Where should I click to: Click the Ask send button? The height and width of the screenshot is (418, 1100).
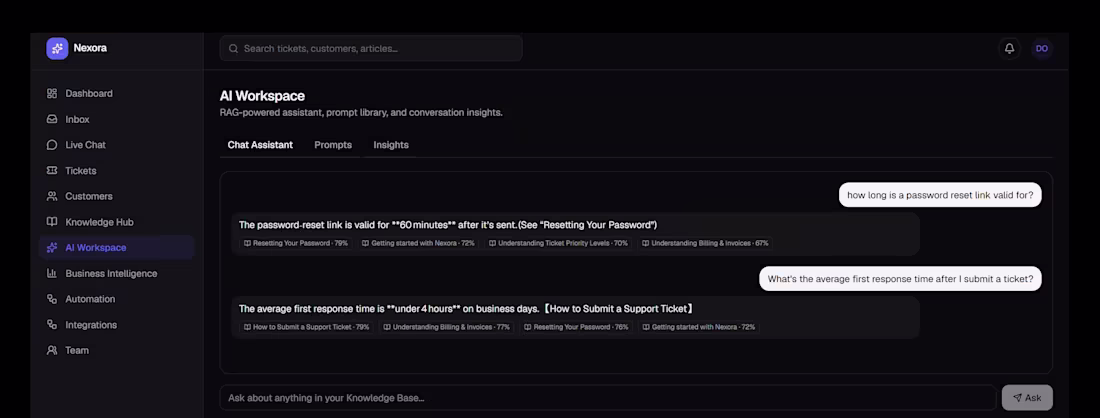pyautogui.click(x=1027, y=398)
